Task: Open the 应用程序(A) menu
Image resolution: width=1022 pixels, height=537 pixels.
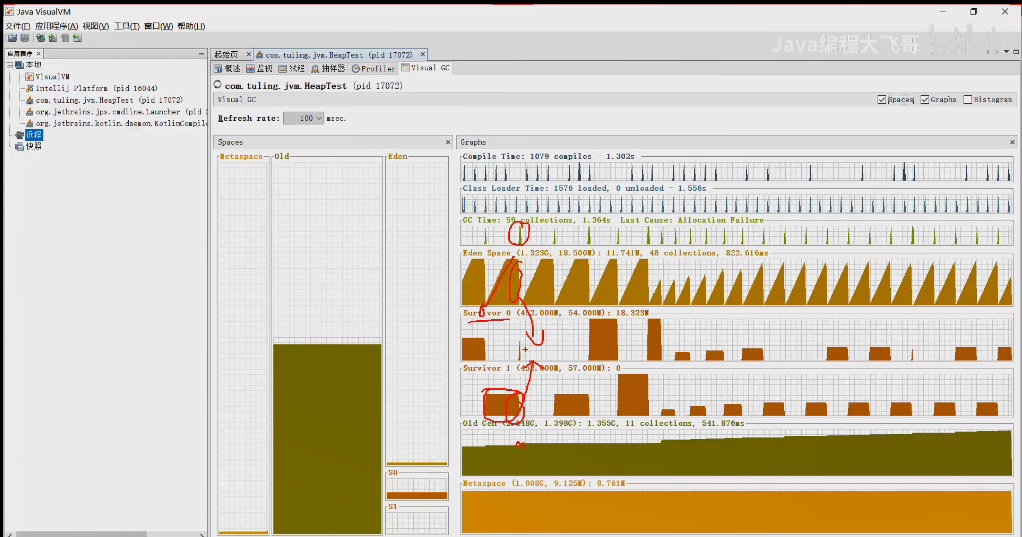Action: point(57,26)
